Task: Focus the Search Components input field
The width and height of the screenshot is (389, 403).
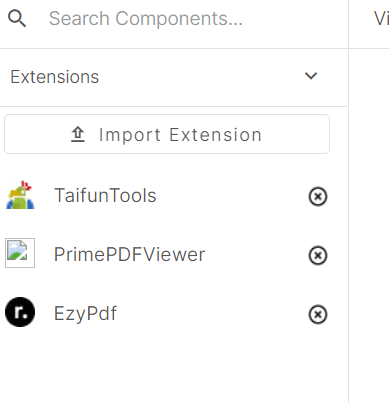Action: tap(193, 18)
